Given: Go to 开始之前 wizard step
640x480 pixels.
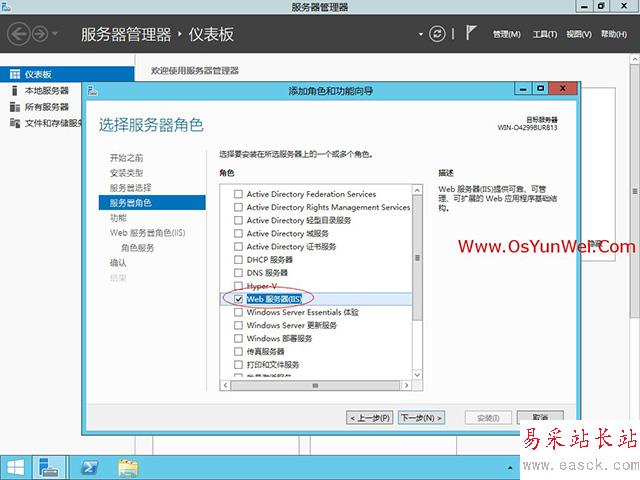Looking at the screenshot, I should click(127, 158).
